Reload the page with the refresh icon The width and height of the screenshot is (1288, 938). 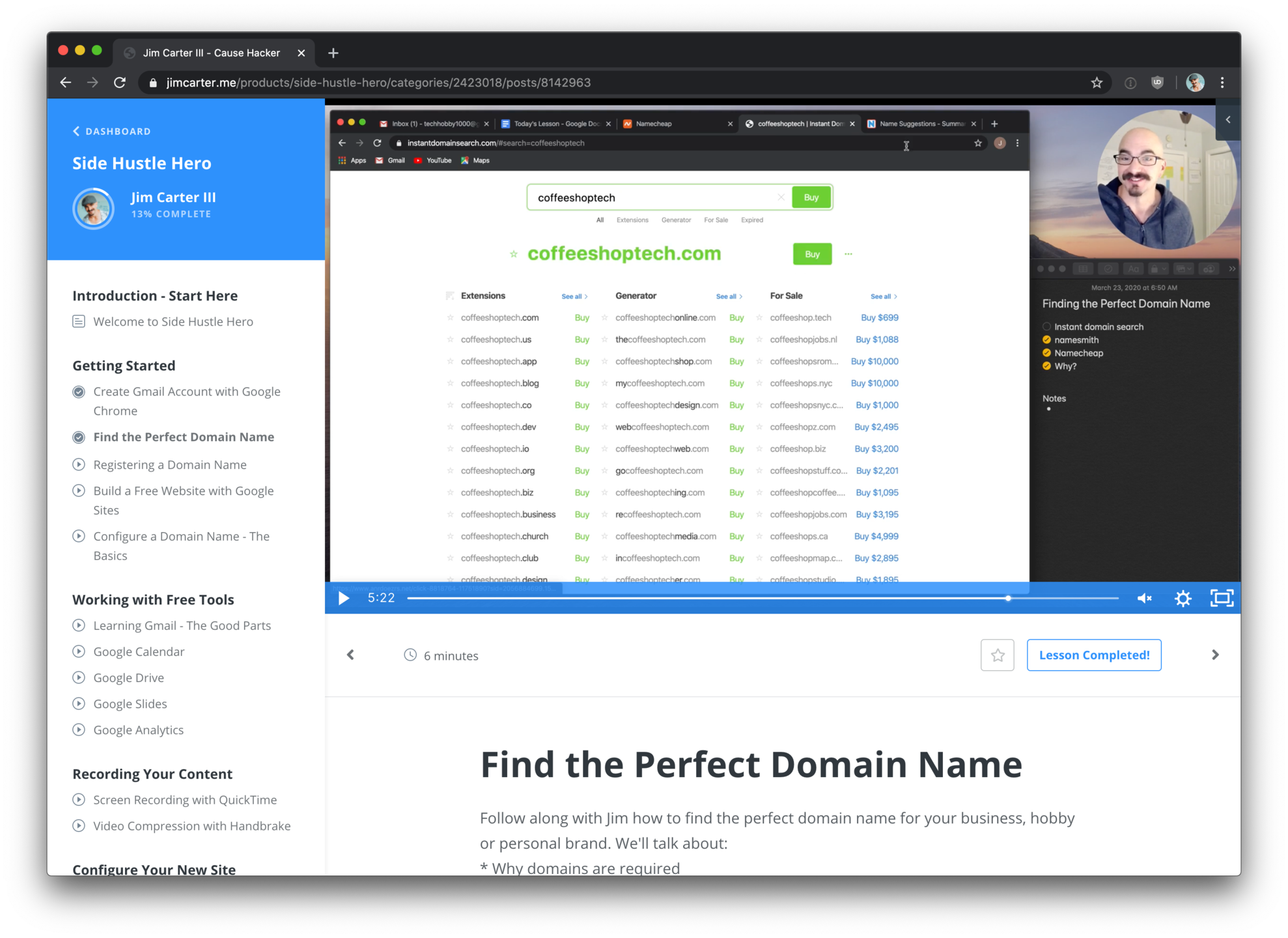click(x=120, y=83)
